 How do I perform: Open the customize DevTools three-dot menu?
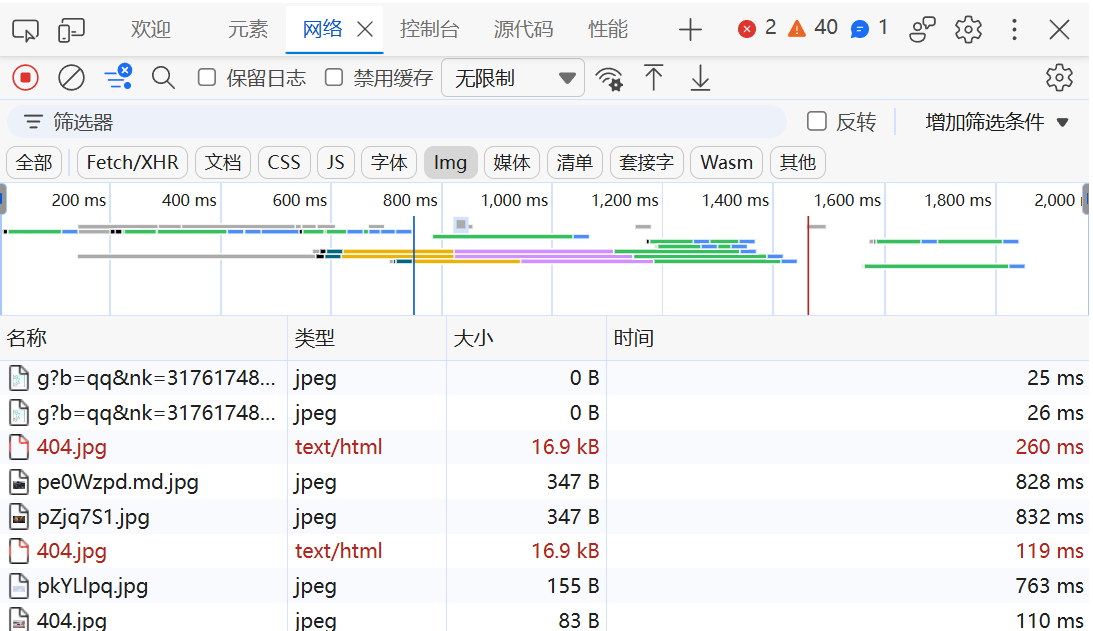(1014, 29)
